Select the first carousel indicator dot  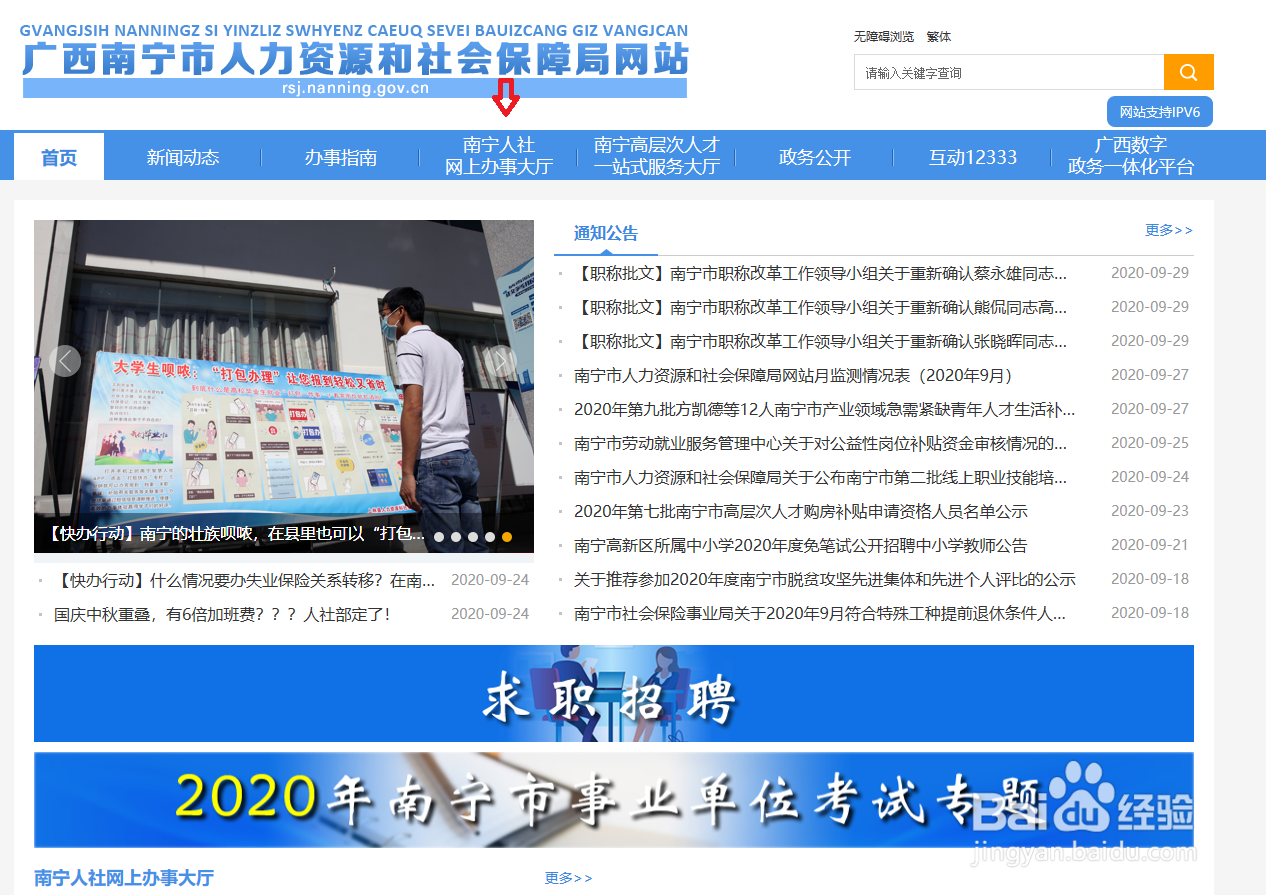(439, 536)
